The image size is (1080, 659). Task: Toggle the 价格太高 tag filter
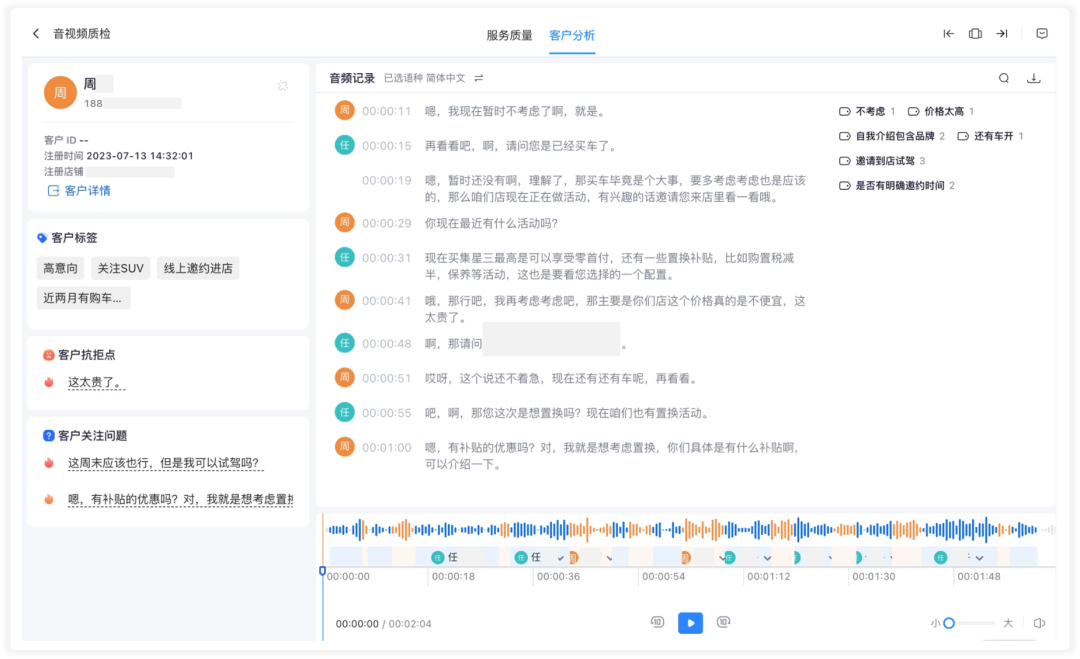point(940,112)
